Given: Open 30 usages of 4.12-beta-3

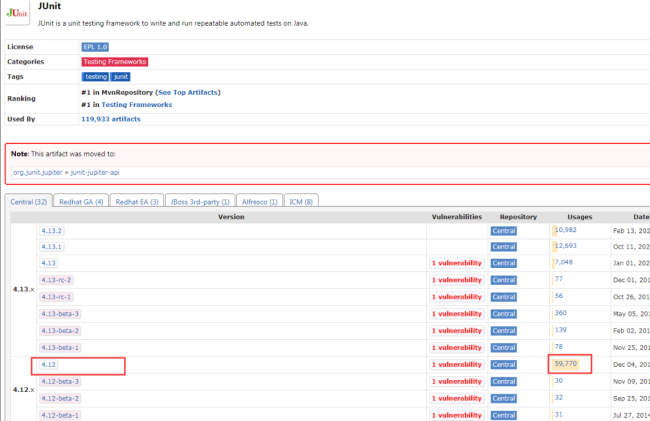Looking at the screenshot, I should tap(559, 381).
